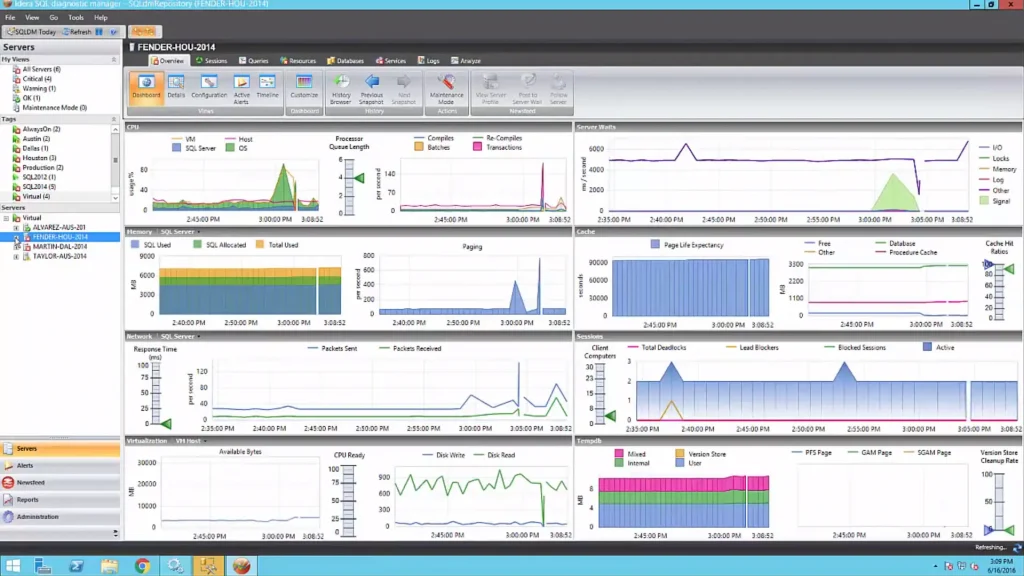This screenshot has width=1024, height=576.
Task: Switch to the Analyze tab
Action: (466, 61)
